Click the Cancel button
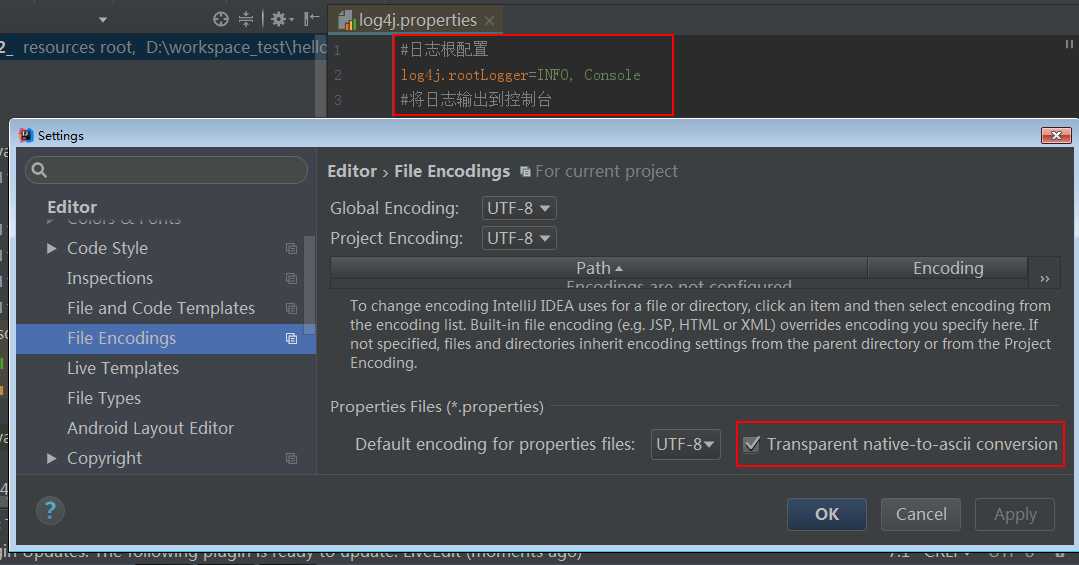 (x=921, y=514)
